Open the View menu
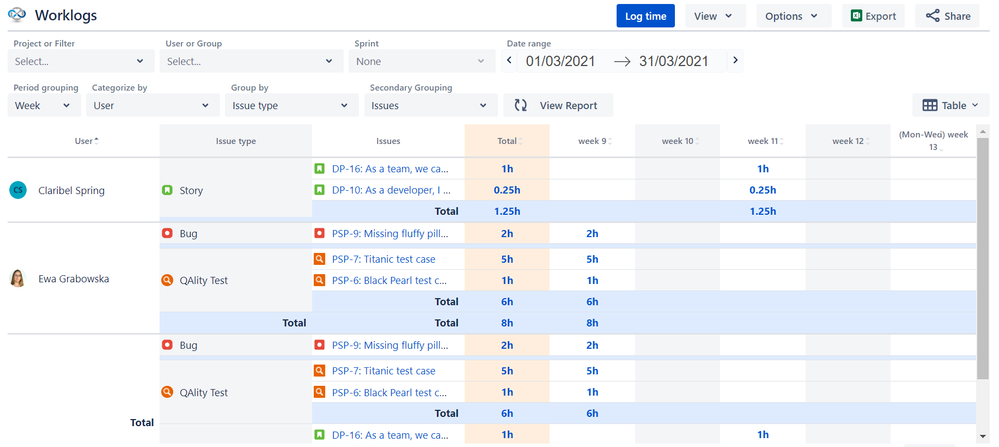This screenshot has width=999, height=447. [715, 16]
